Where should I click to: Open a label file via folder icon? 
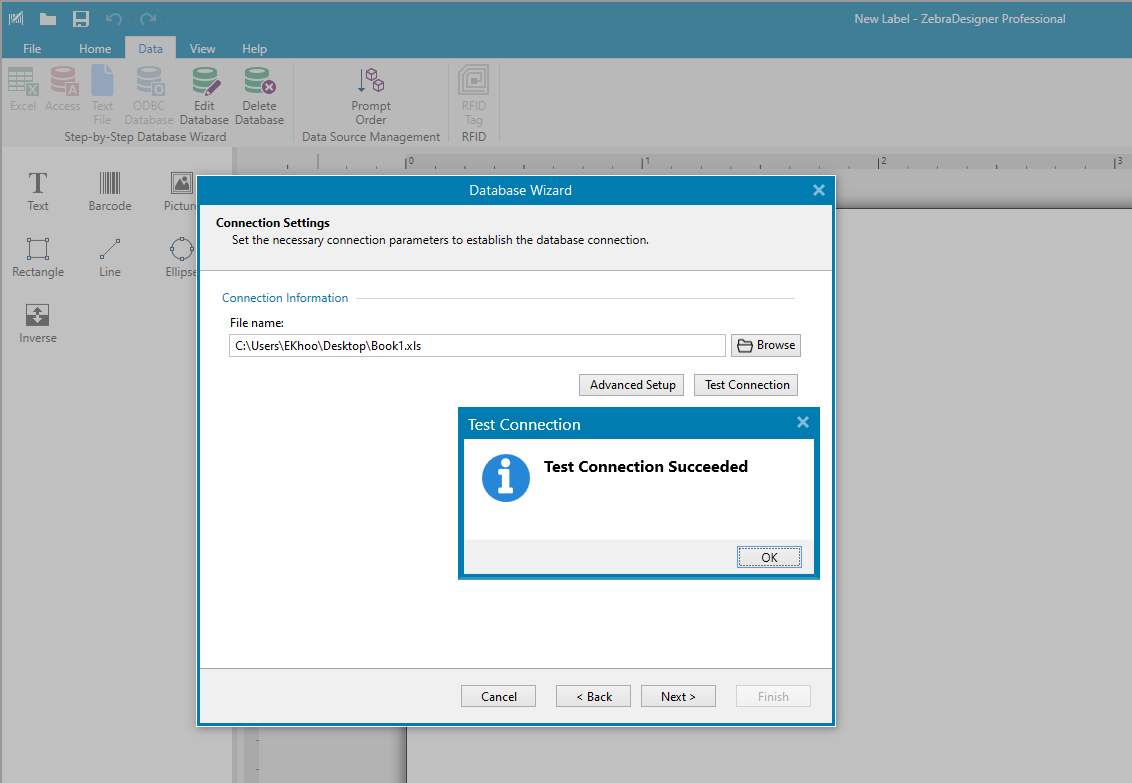point(48,19)
